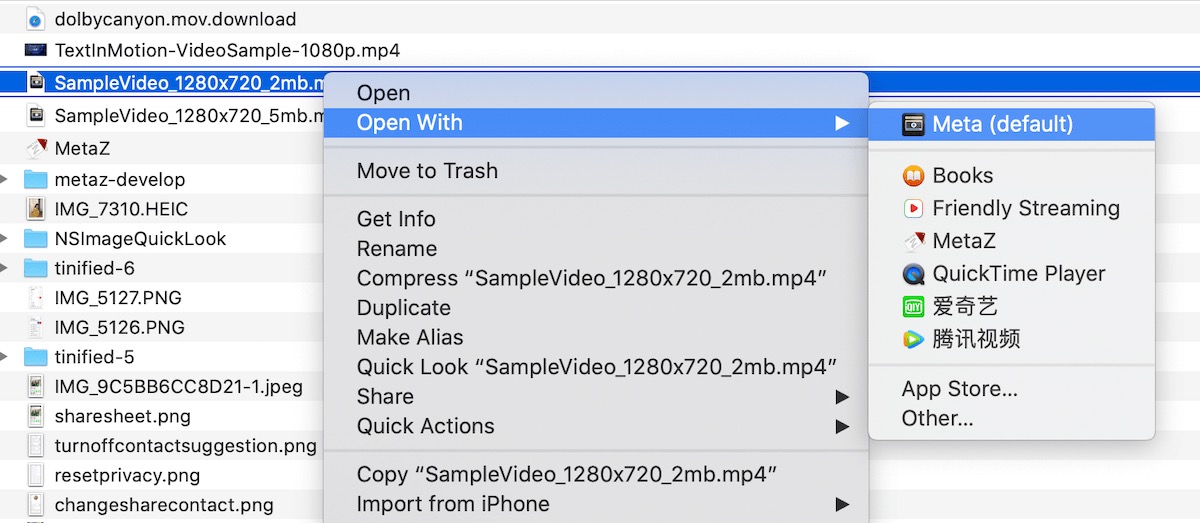The height and width of the screenshot is (523, 1200).
Task: Click the IMG_7310.HEIC file thumbnail icon
Action: click(x=36, y=209)
